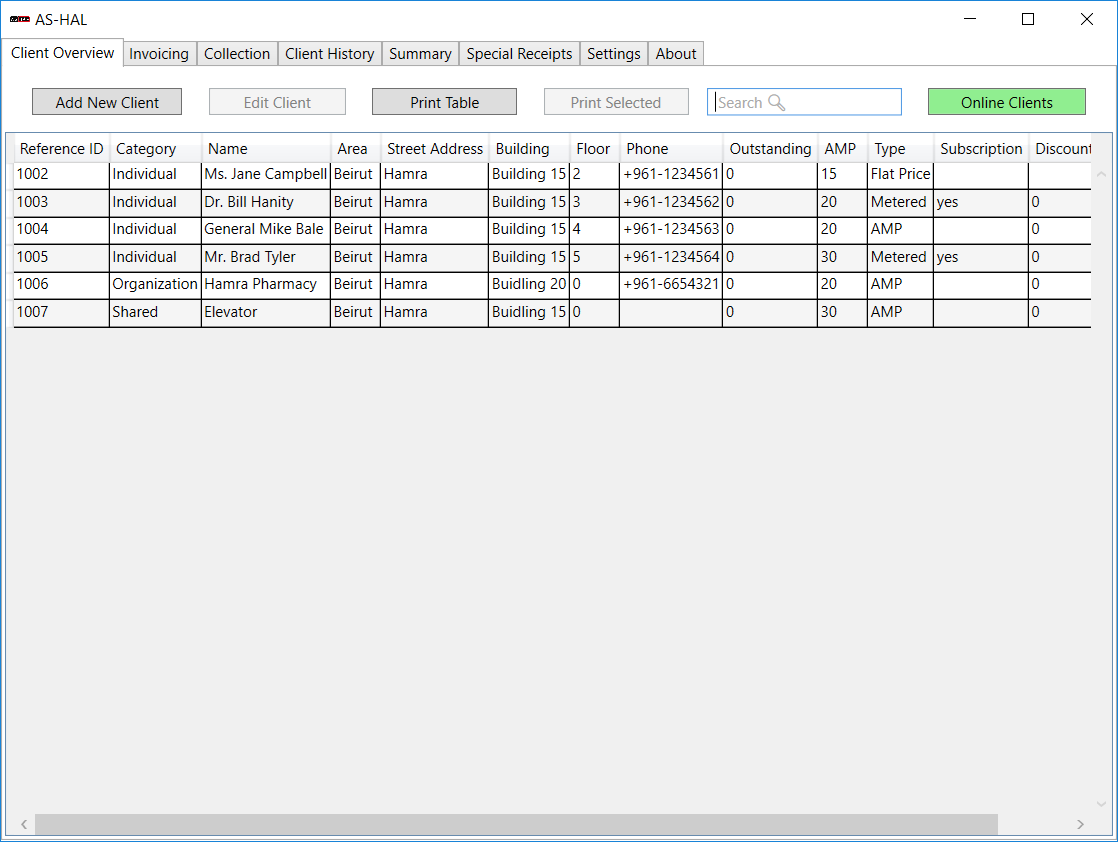Click subscription yes for Mr. Brad Tyler

point(980,257)
